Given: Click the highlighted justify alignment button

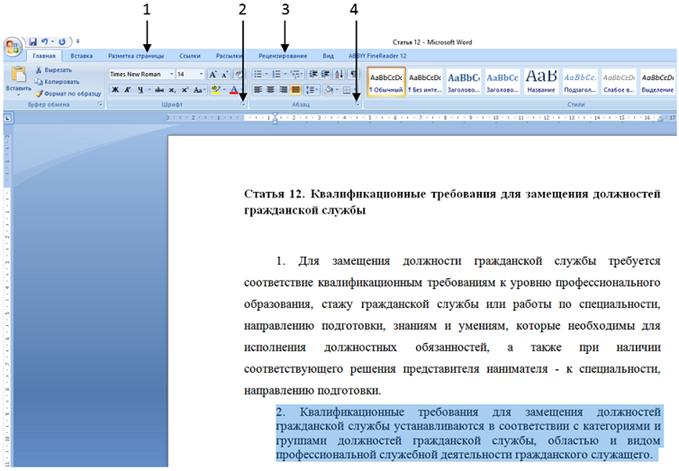Looking at the screenshot, I should pyautogui.click(x=296, y=90).
